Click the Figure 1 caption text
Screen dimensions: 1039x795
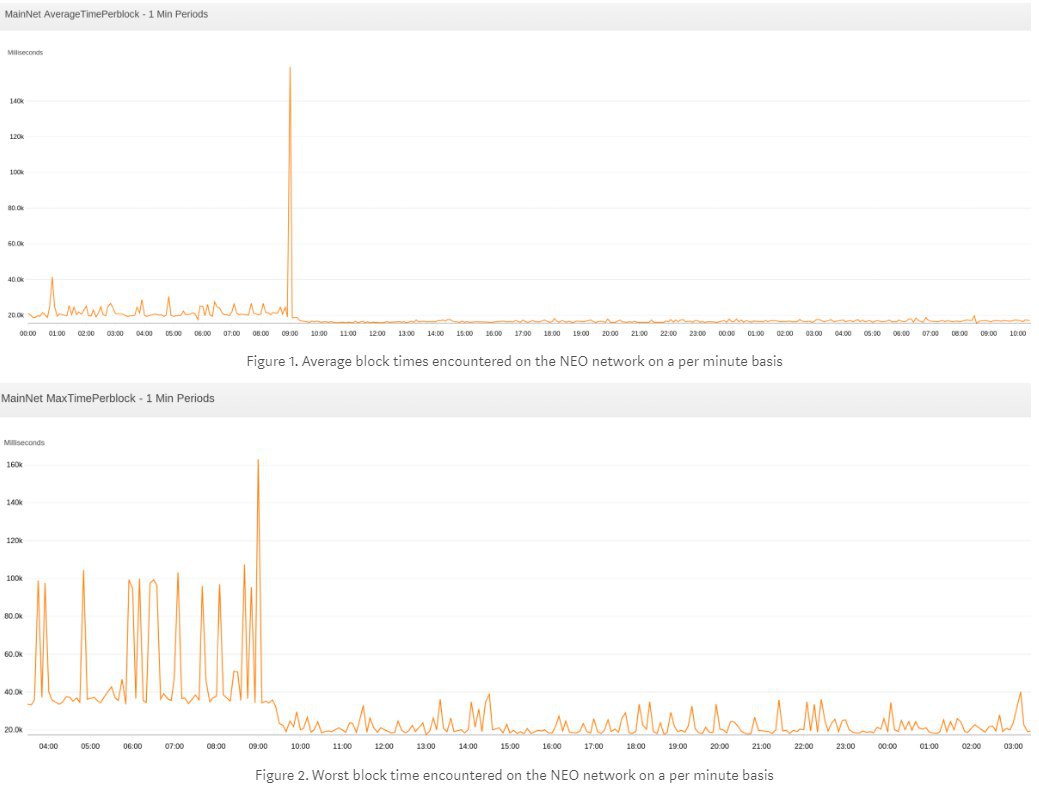click(x=514, y=361)
